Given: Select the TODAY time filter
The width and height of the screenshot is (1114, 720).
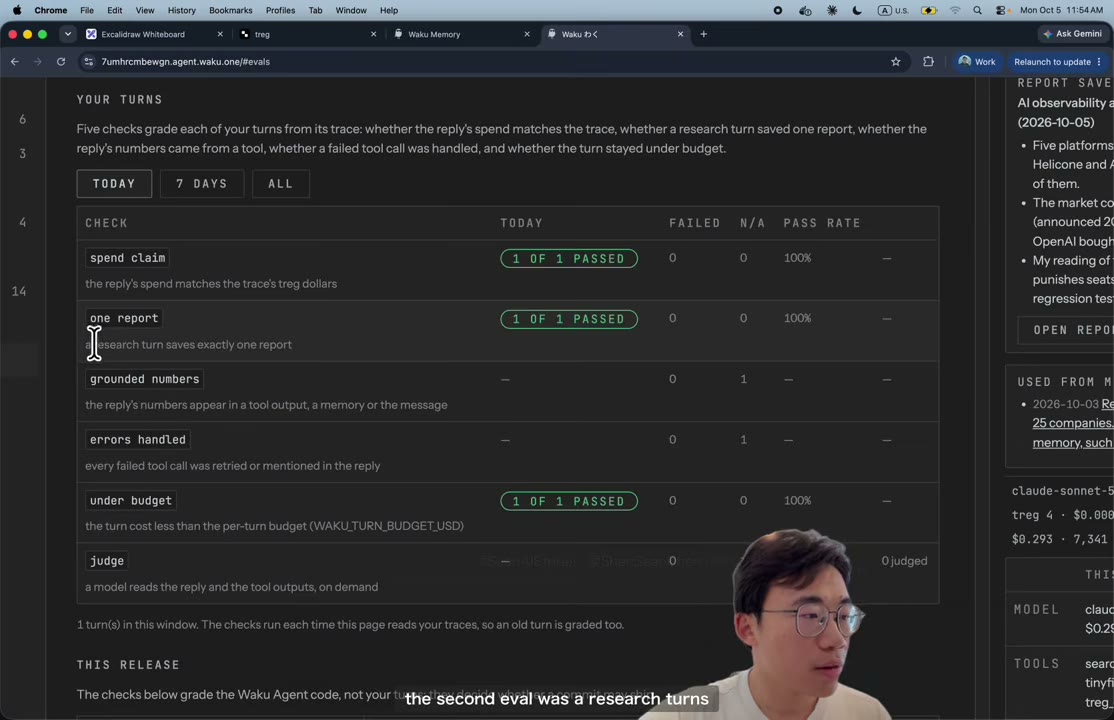Looking at the screenshot, I should (x=114, y=183).
